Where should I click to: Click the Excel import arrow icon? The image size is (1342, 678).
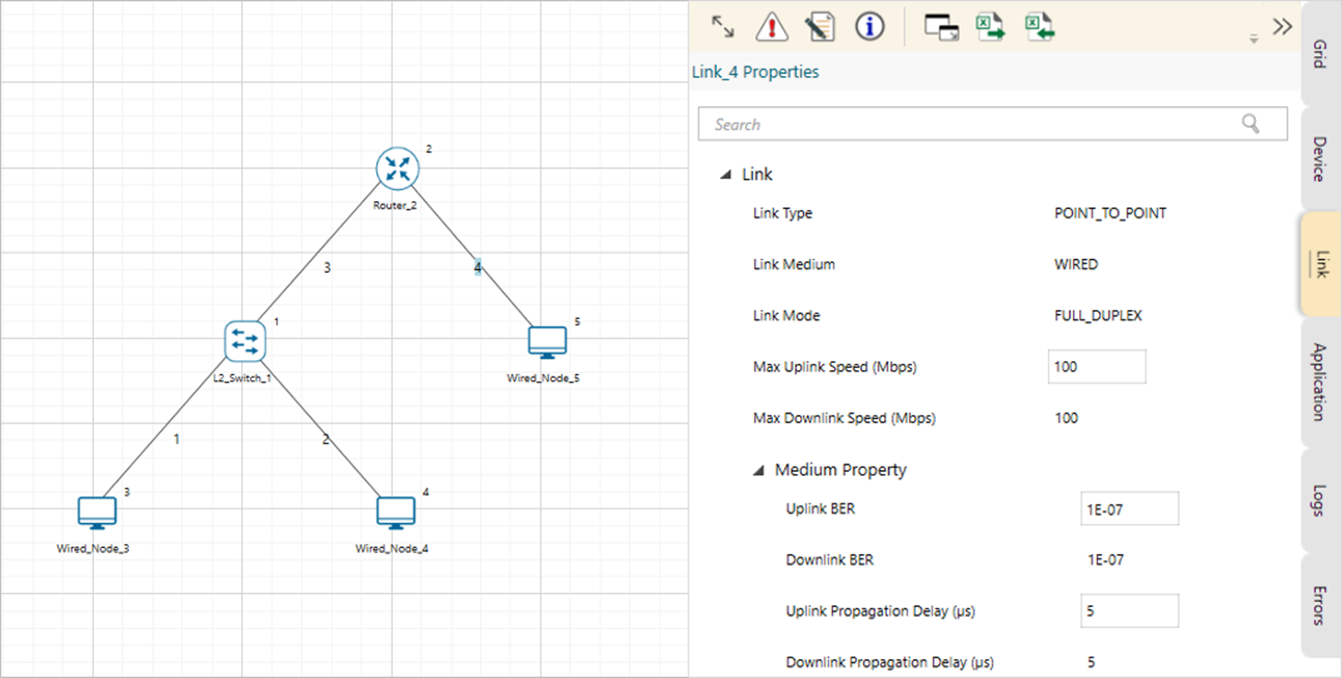(x=1041, y=27)
